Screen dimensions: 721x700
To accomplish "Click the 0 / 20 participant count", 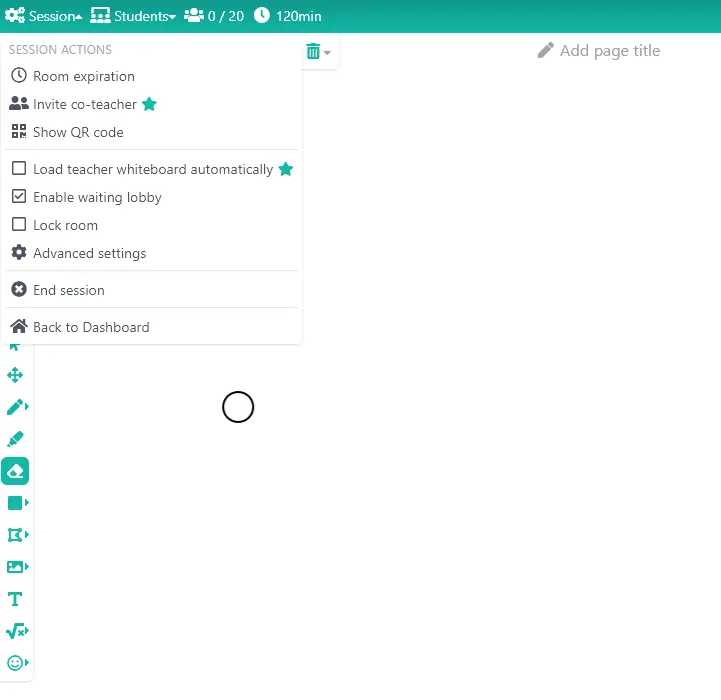I will [226, 16].
